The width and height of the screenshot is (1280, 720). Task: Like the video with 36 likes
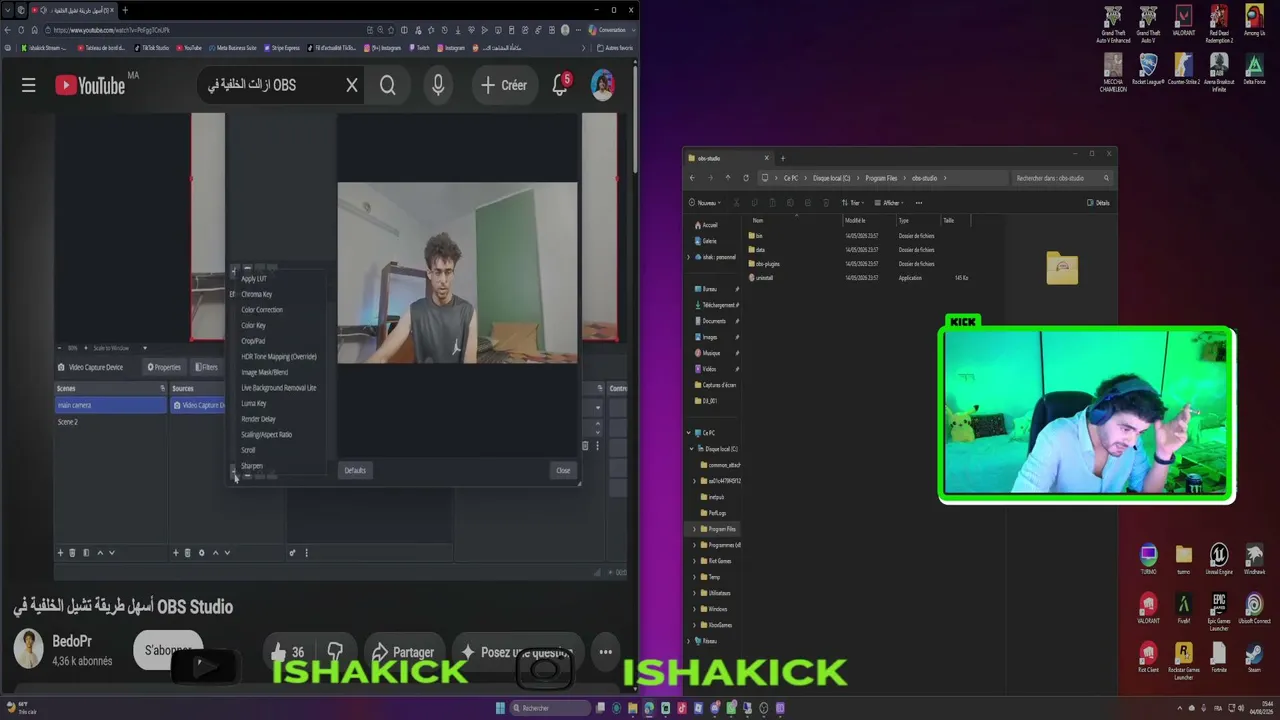287,652
